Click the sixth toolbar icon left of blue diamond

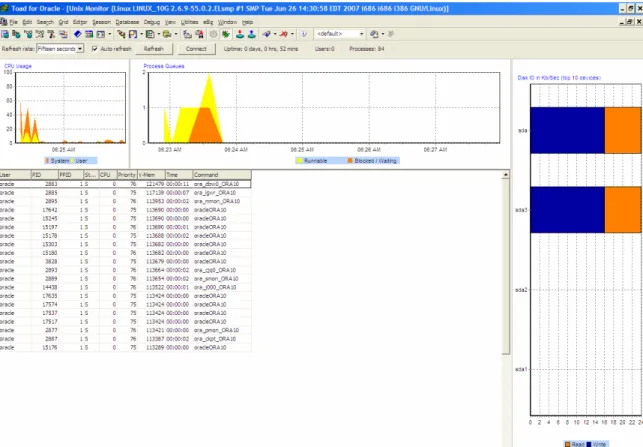coord(63,34)
